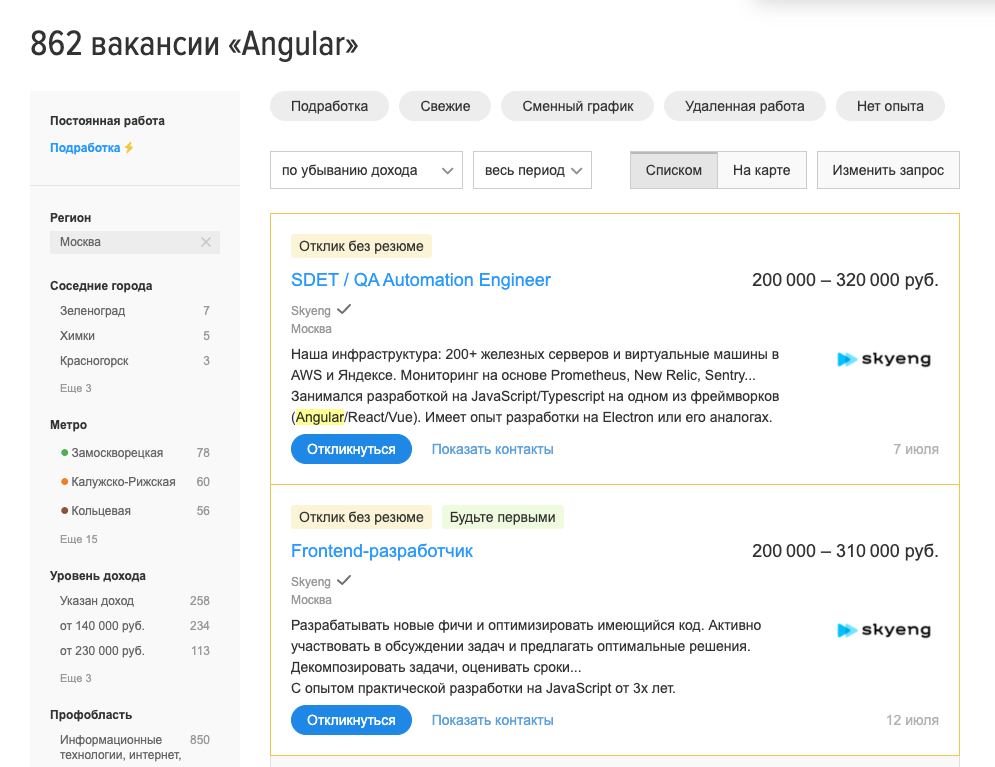995x767 pixels.
Task: Click the 'Будьте первыми' badge
Action: click(x=503, y=517)
